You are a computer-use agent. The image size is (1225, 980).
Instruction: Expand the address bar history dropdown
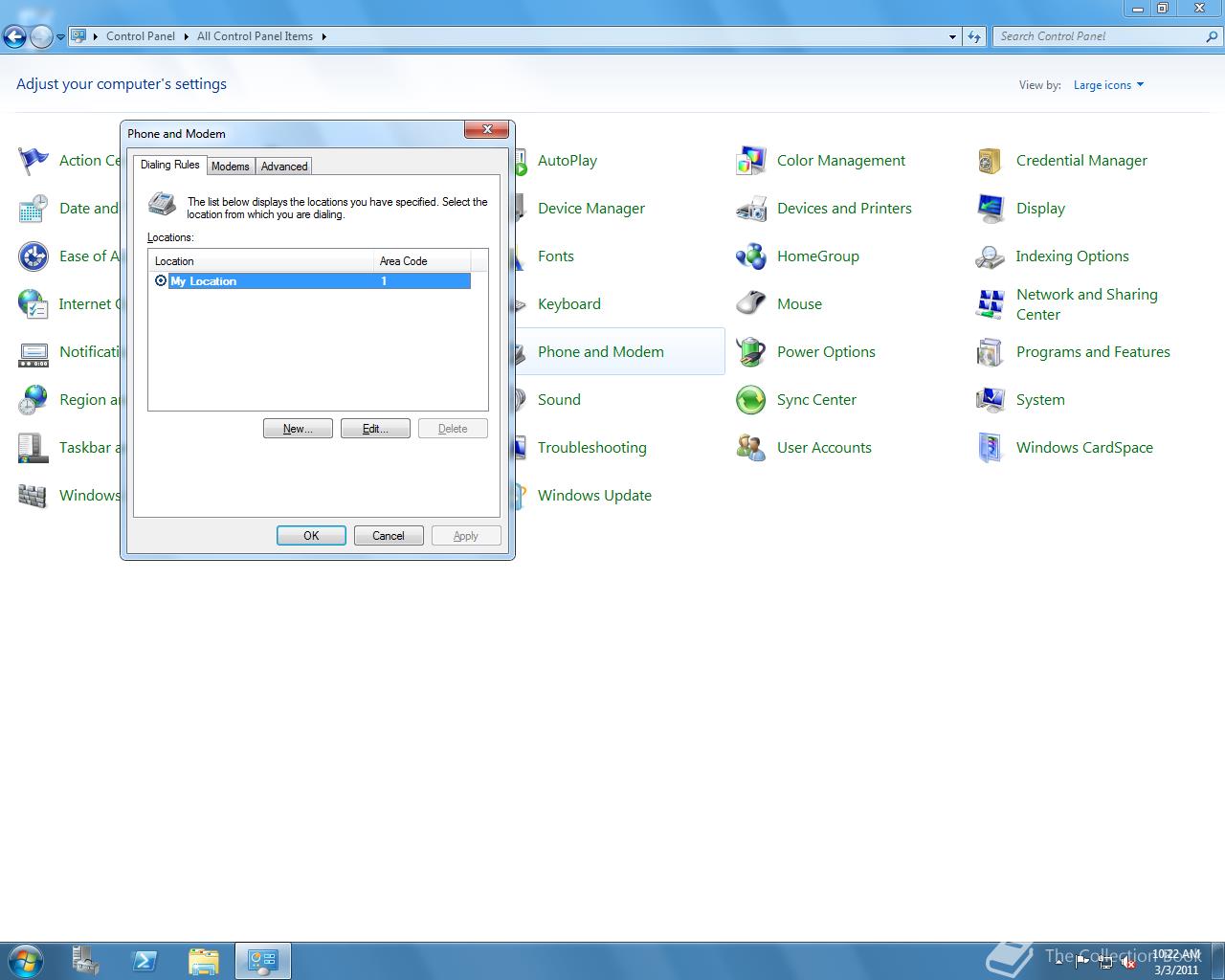[x=952, y=36]
